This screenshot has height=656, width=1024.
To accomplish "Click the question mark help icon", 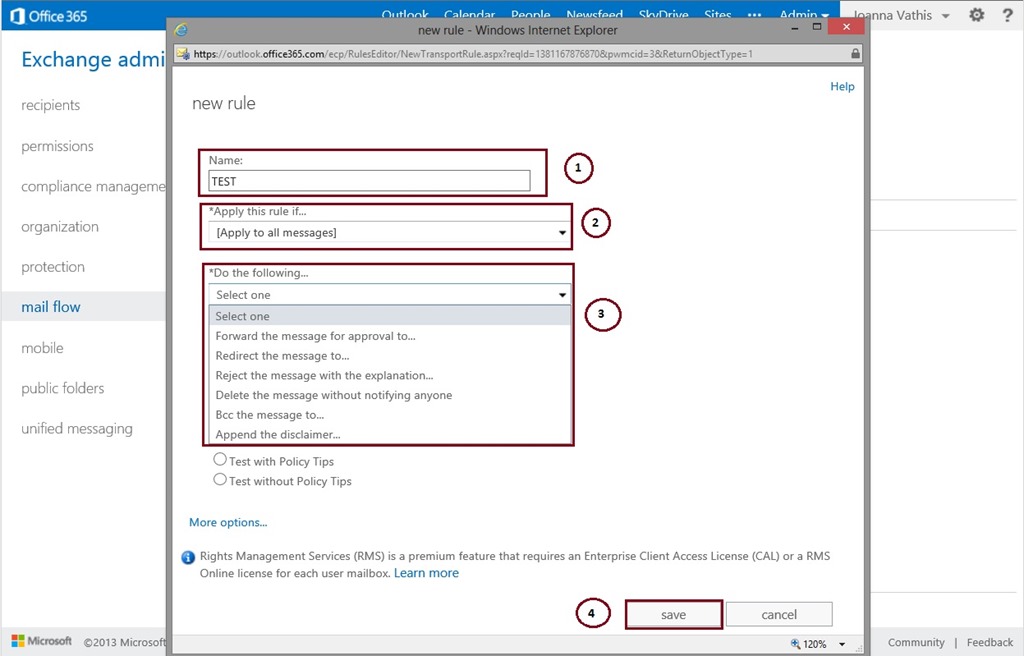I will coord(1007,15).
